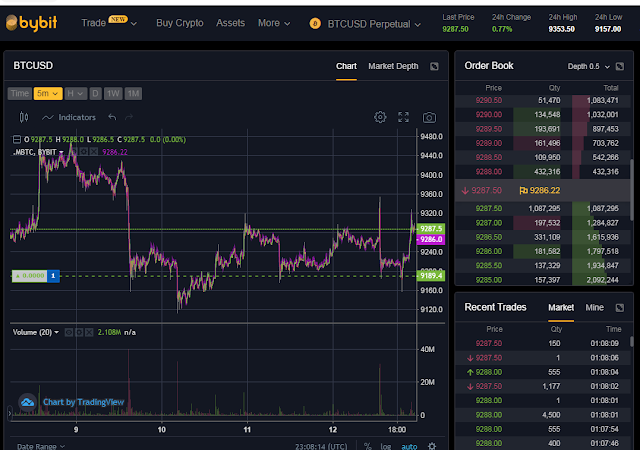Select the Time chart interval button
640x450 pixels.
(20, 94)
